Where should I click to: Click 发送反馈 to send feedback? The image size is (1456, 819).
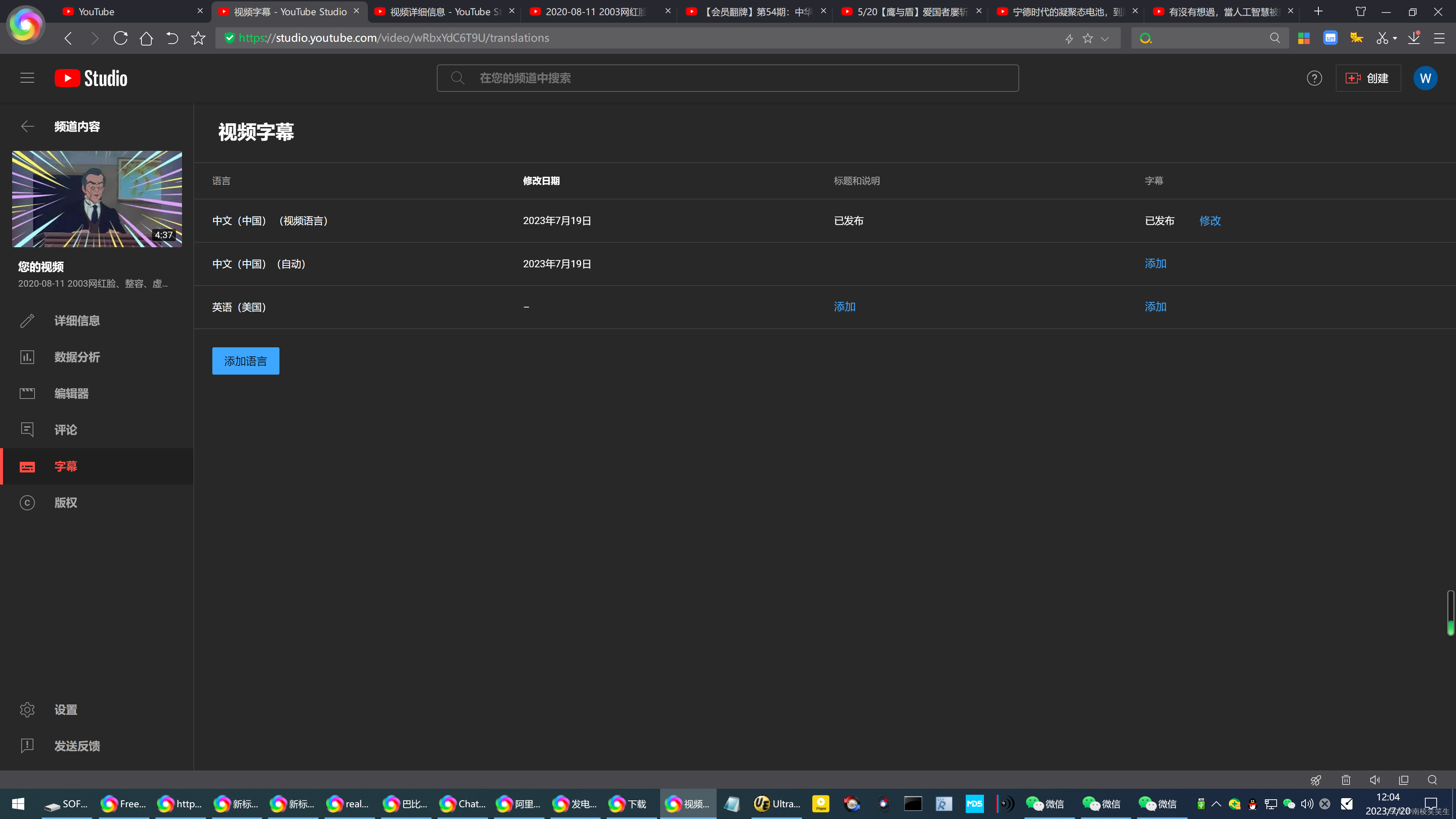77,746
